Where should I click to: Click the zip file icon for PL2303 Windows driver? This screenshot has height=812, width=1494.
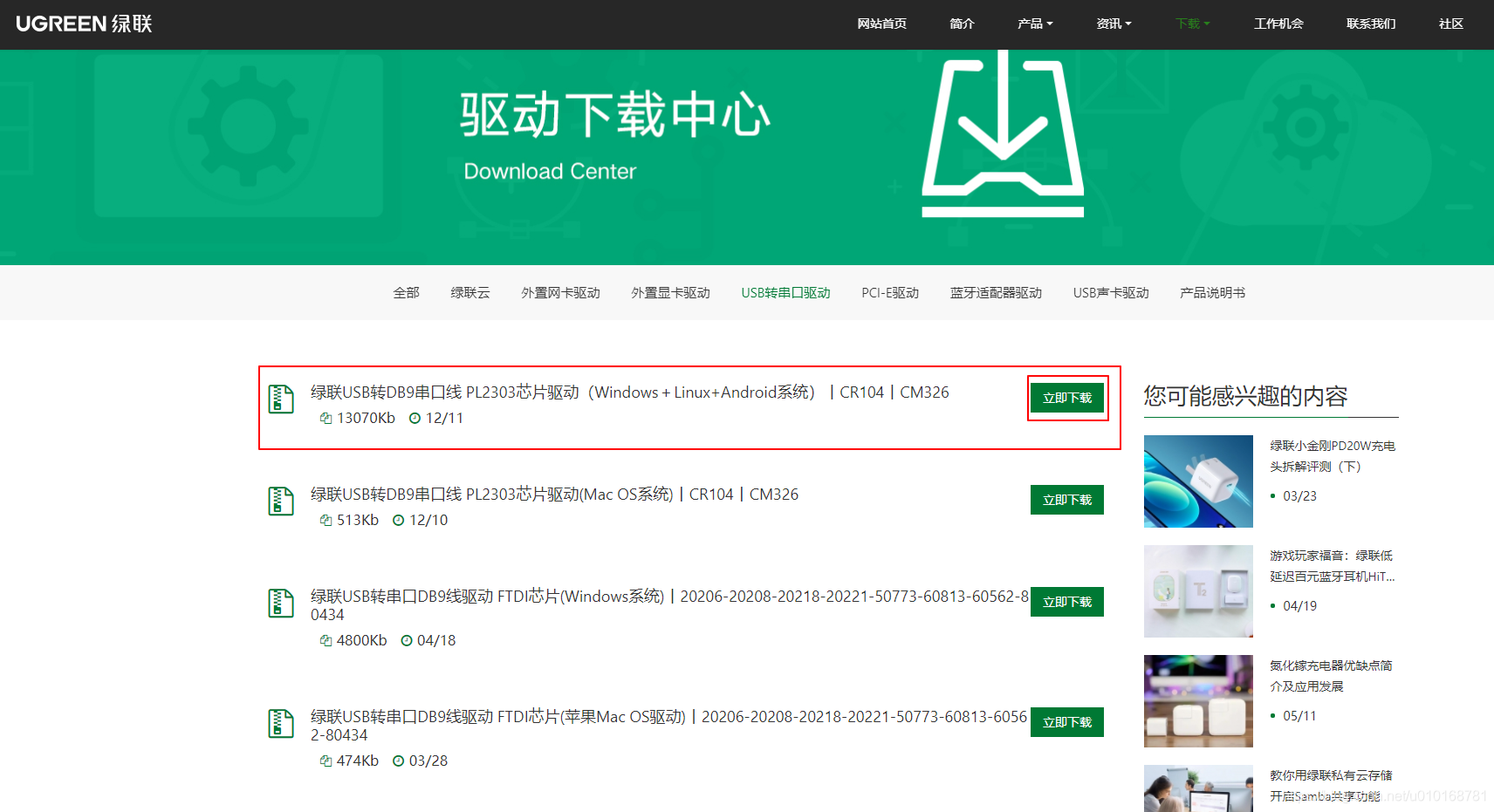(281, 399)
